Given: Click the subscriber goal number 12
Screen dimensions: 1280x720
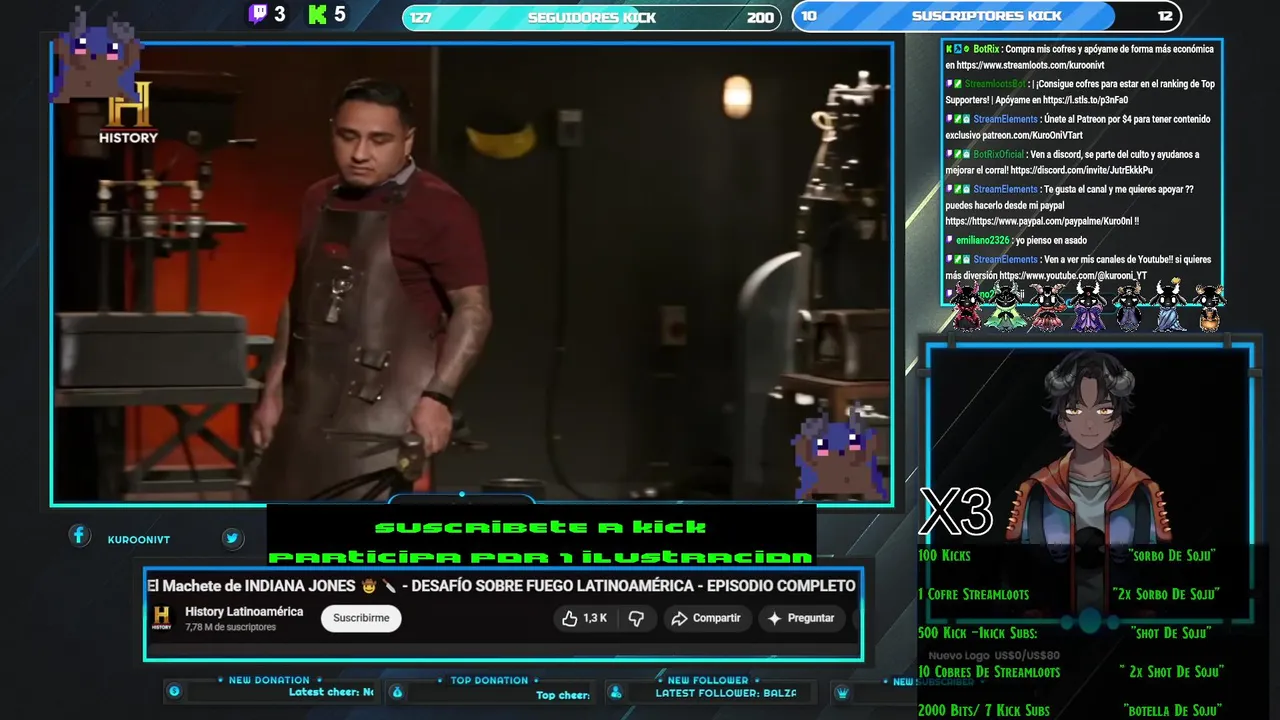Looking at the screenshot, I should tap(1165, 16).
